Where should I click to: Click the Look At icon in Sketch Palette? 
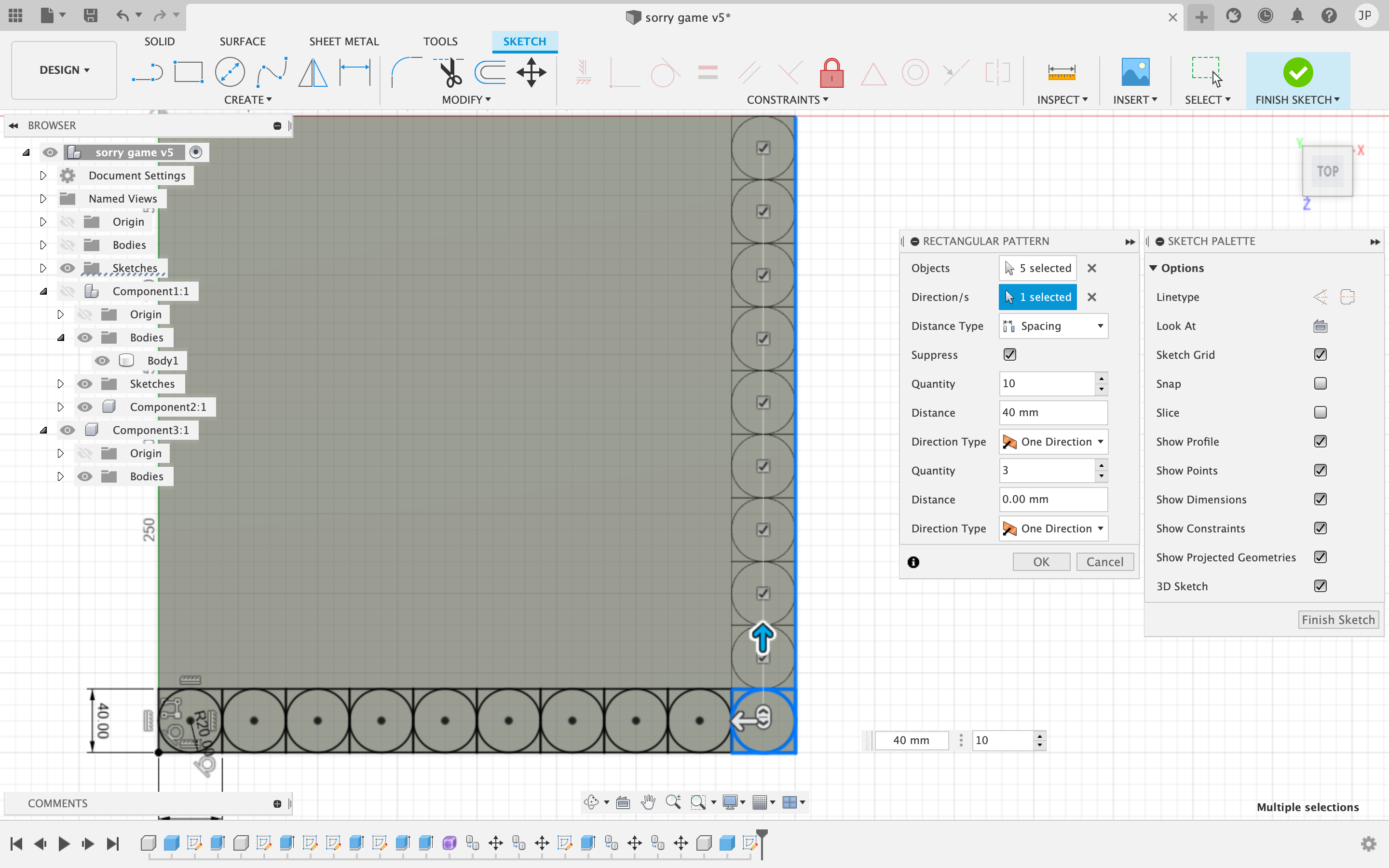pyautogui.click(x=1320, y=326)
